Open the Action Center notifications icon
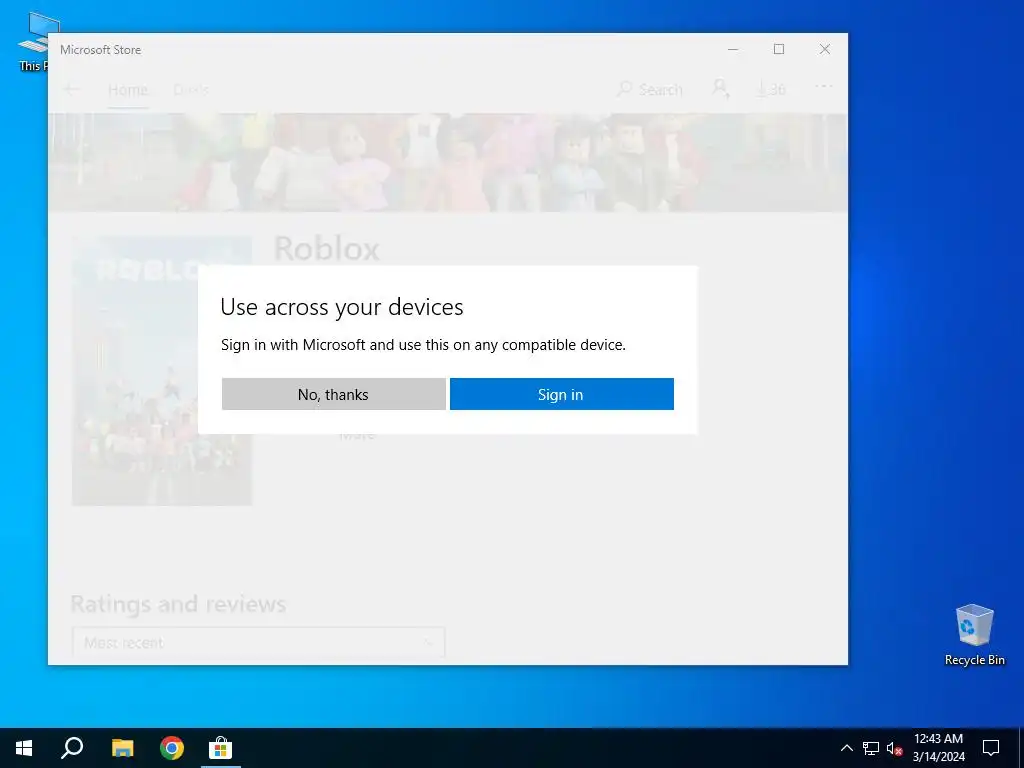The image size is (1024, 768). pos(991,748)
